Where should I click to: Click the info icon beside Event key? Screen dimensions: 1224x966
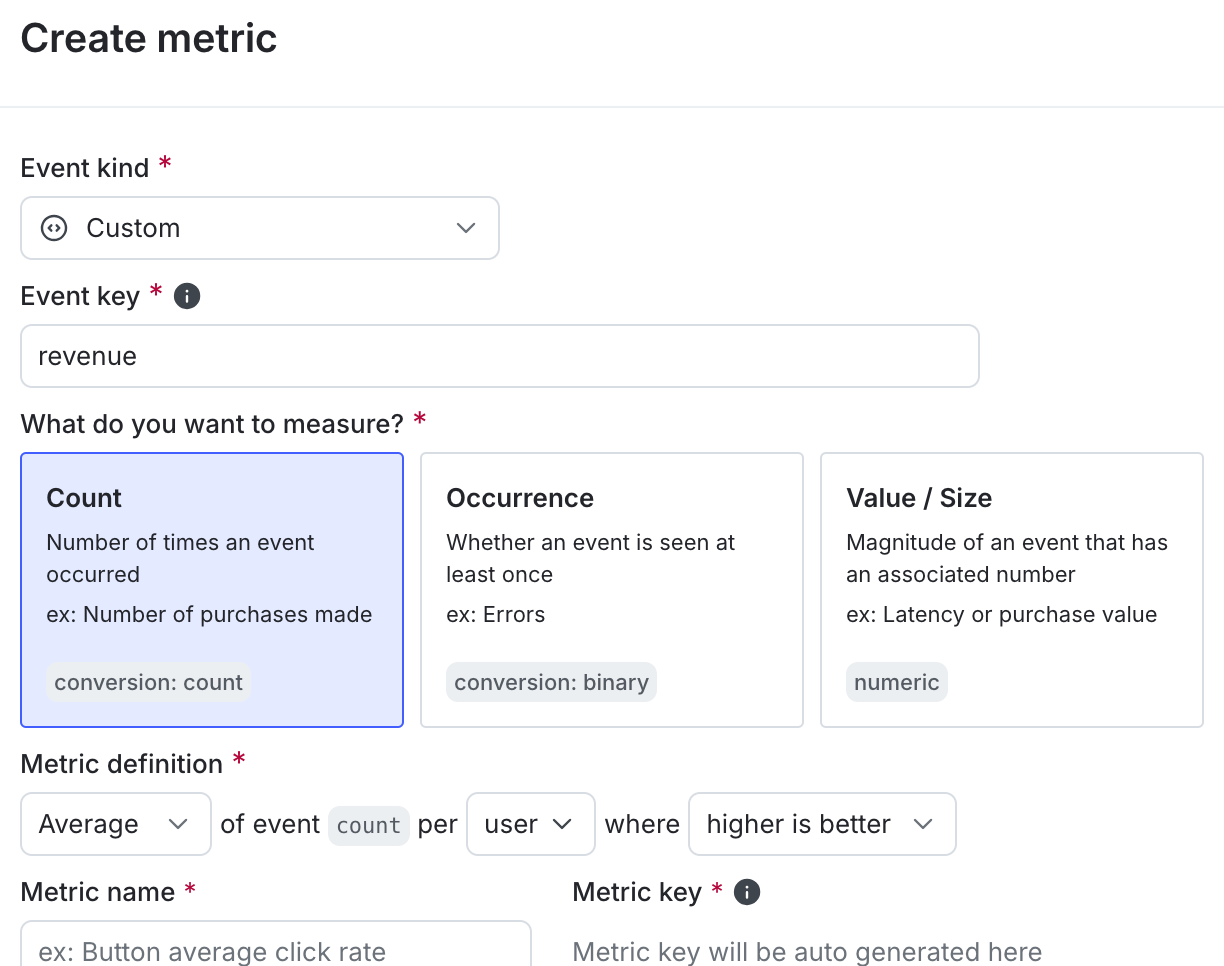(187, 296)
